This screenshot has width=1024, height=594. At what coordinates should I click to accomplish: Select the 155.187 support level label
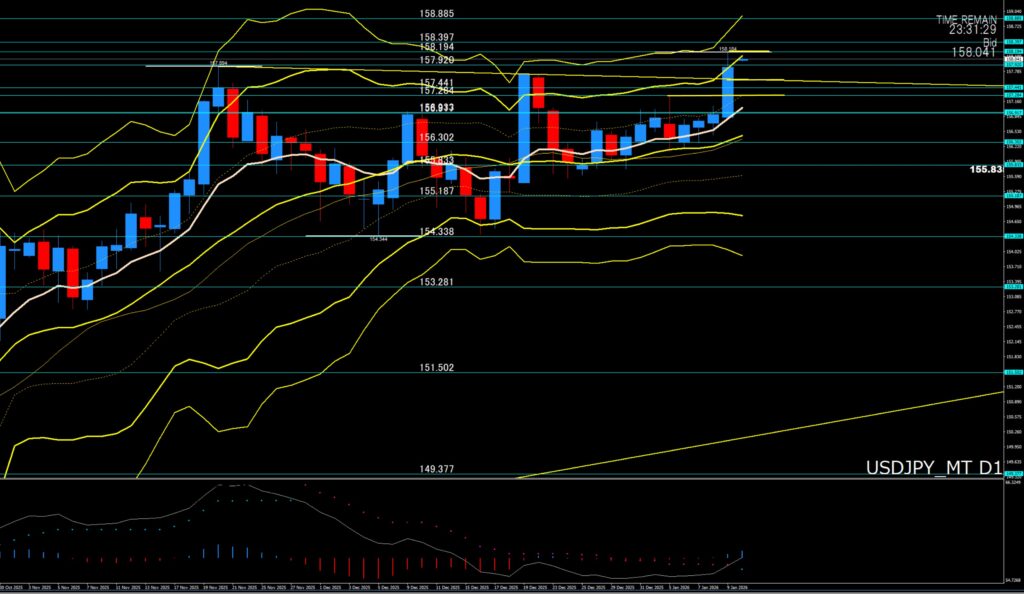click(437, 191)
